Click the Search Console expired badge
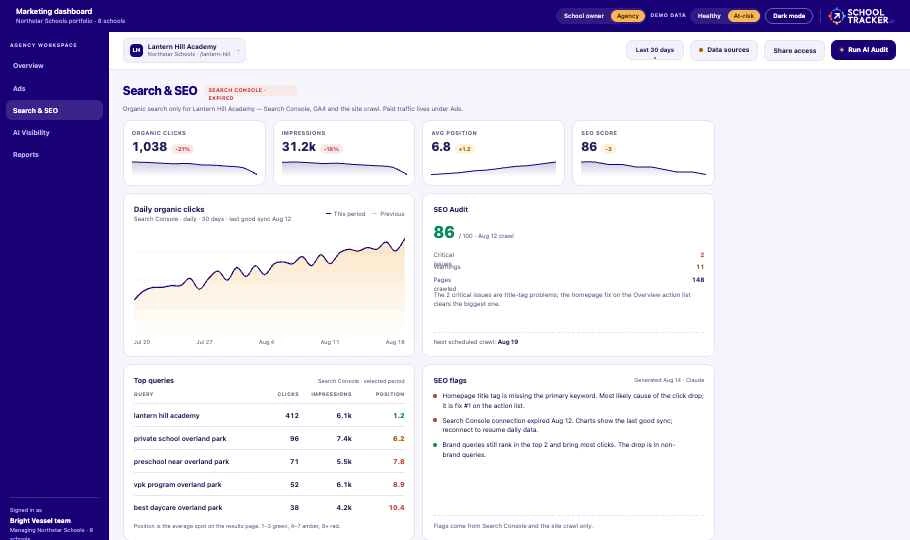Screen dimensions: 910x540 pyautogui.click(x=251, y=93)
